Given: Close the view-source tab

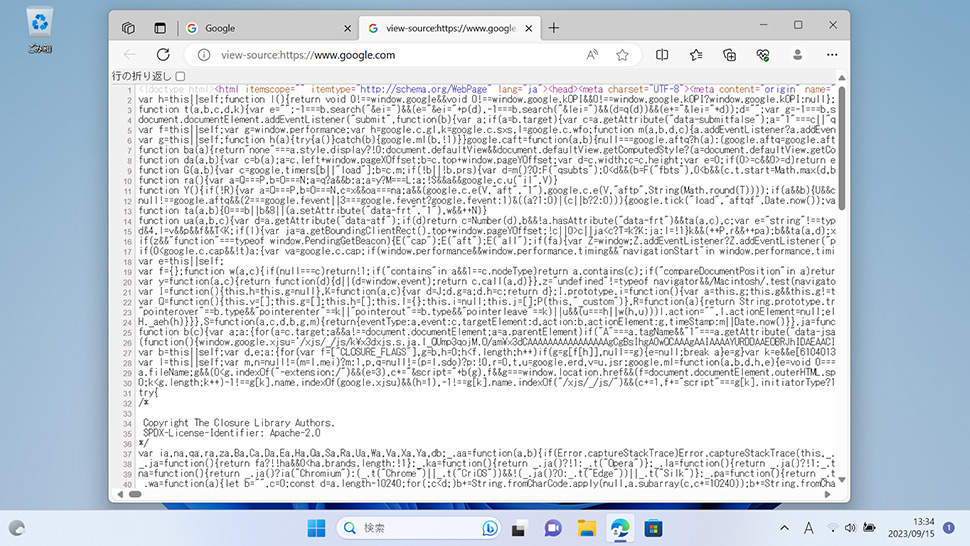Looking at the screenshot, I should coord(529,28).
